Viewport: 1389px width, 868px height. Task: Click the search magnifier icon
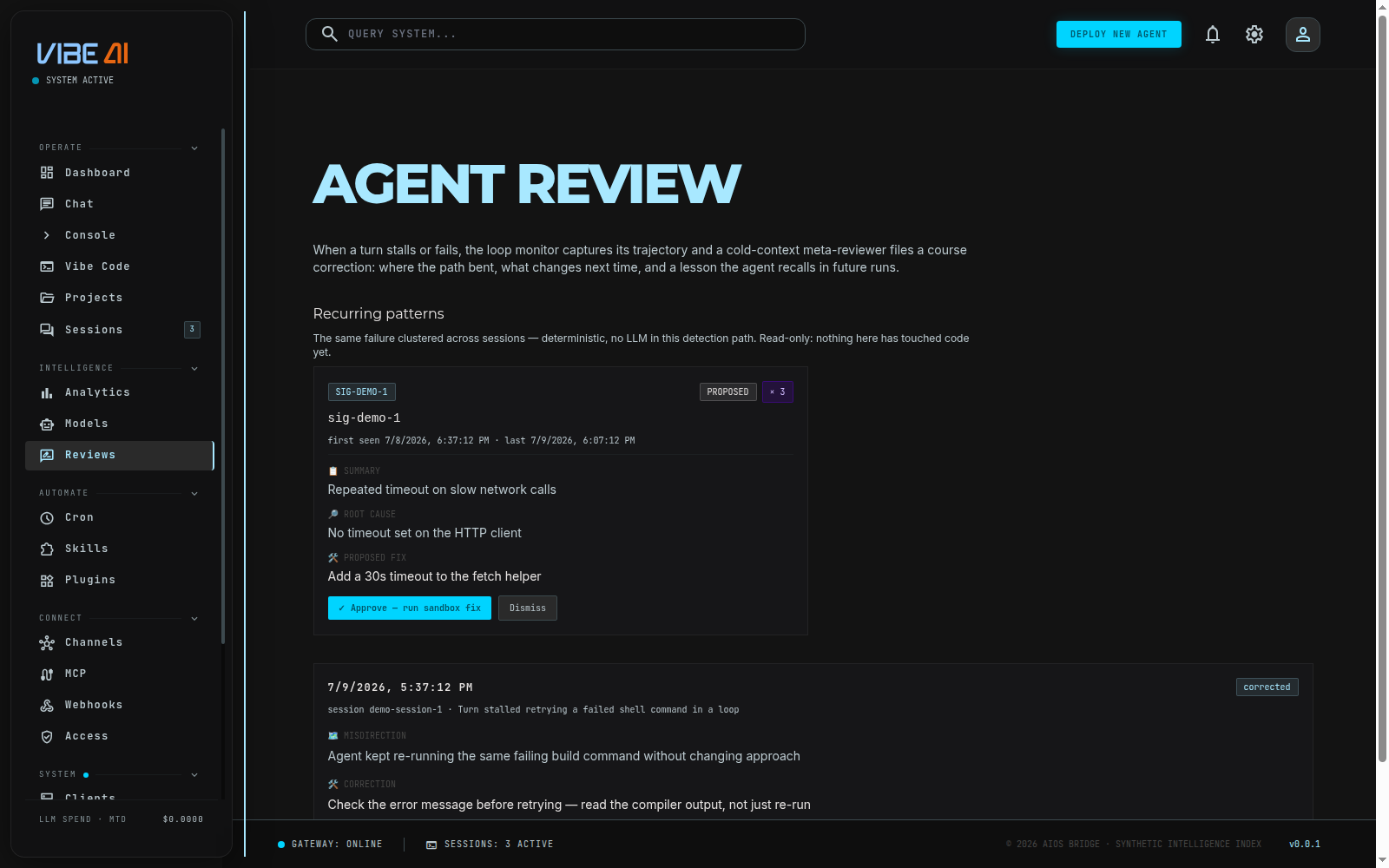tap(330, 34)
